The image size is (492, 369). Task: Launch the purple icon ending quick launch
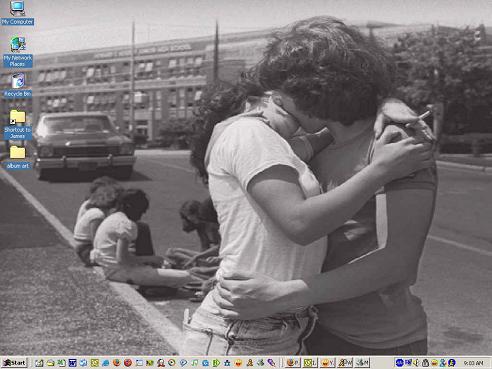(271, 363)
